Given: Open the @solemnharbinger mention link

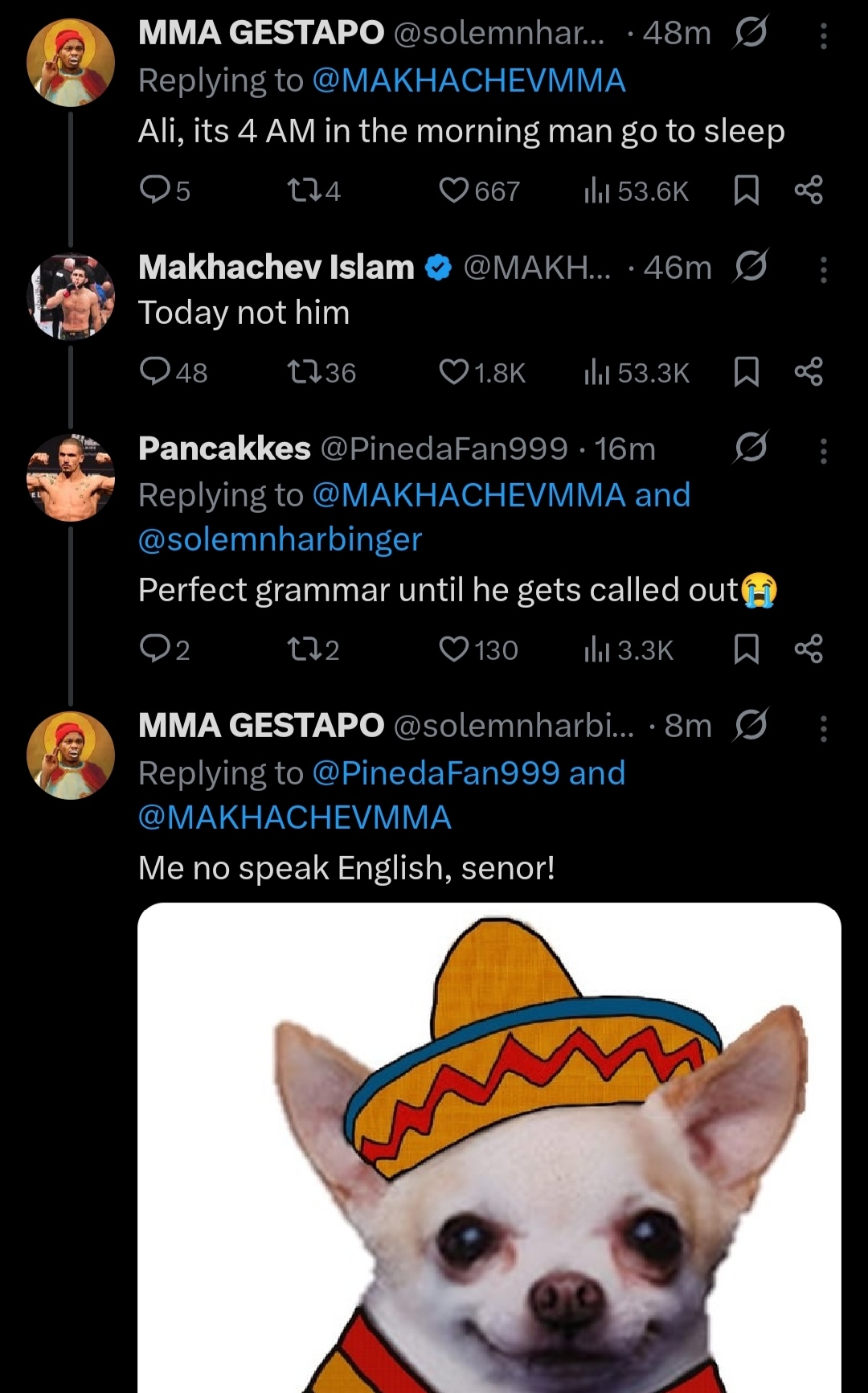Looking at the screenshot, I should click(x=280, y=539).
